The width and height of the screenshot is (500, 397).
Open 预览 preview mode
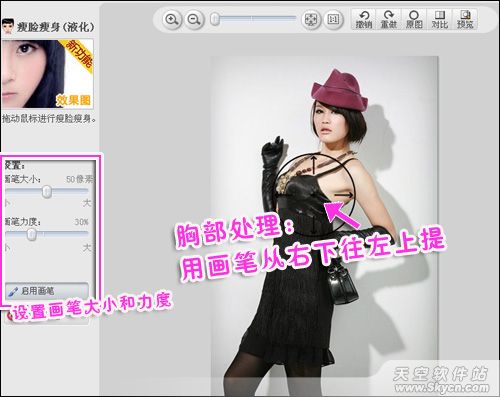(x=465, y=19)
